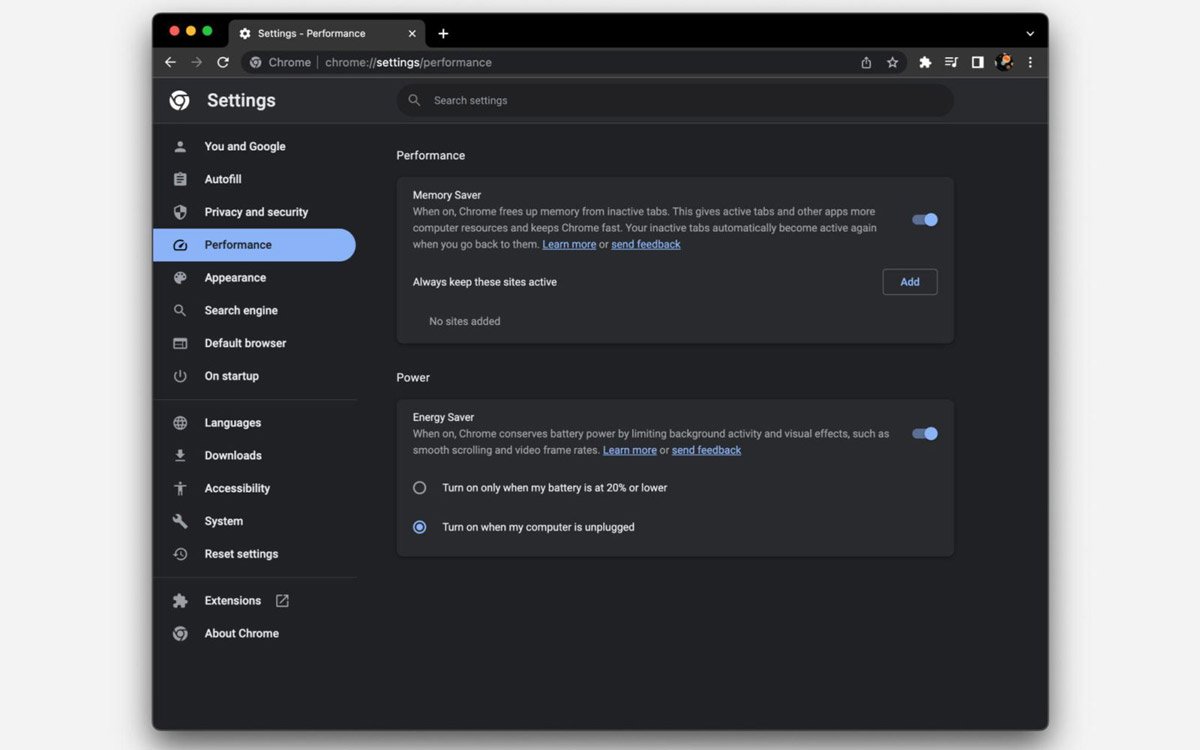The image size is (1200, 750).
Task: Select turn on when computer unplugged
Action: [420, 527]
